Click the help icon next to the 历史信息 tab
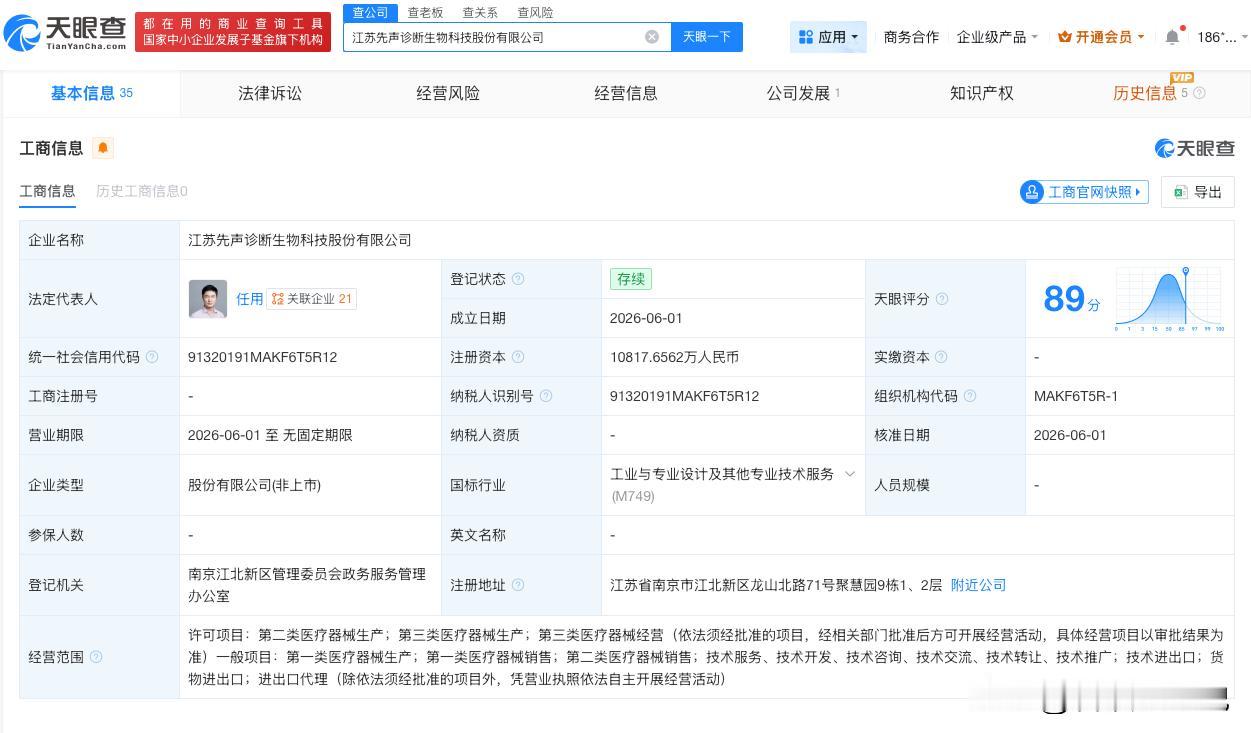 [x=1199, y=93]
